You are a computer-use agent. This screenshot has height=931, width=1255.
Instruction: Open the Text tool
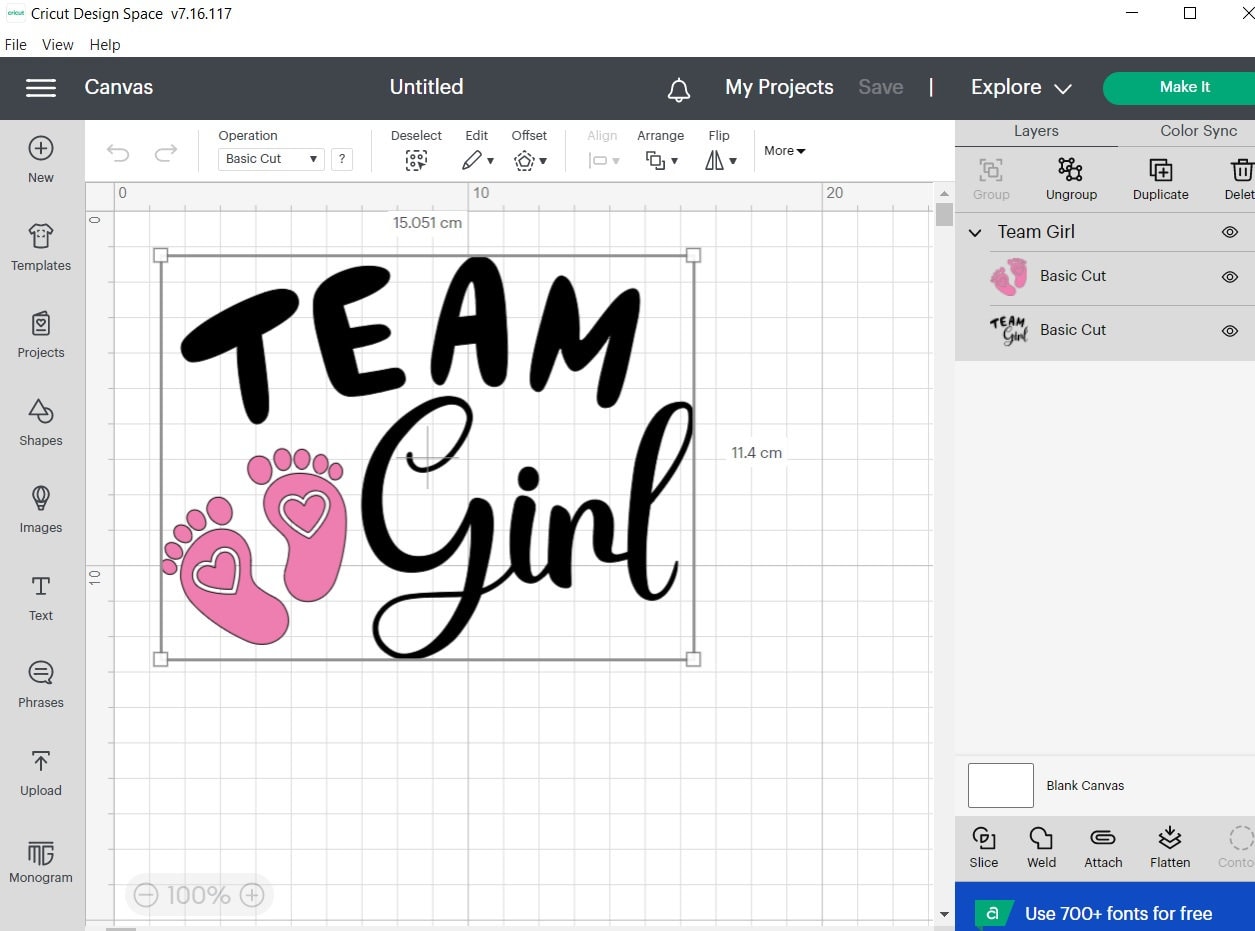40,598
